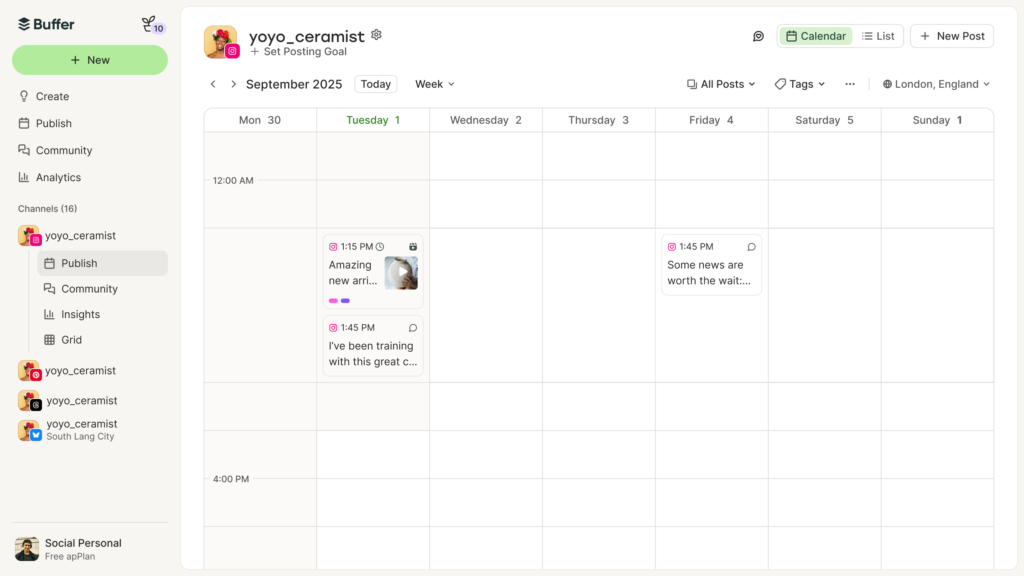Click the New Post button
Screen dimensions: 1024x576
point(951,36)
